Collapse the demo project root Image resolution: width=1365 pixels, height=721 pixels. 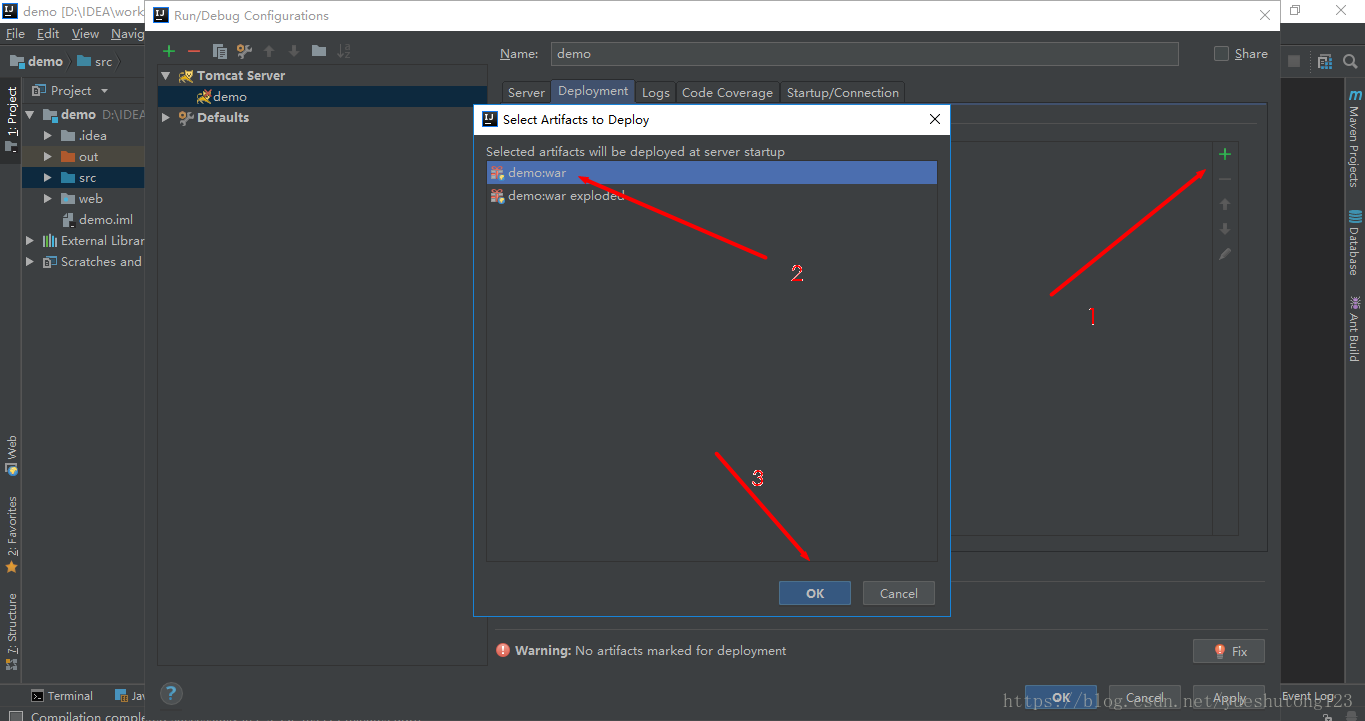point(30,115)
